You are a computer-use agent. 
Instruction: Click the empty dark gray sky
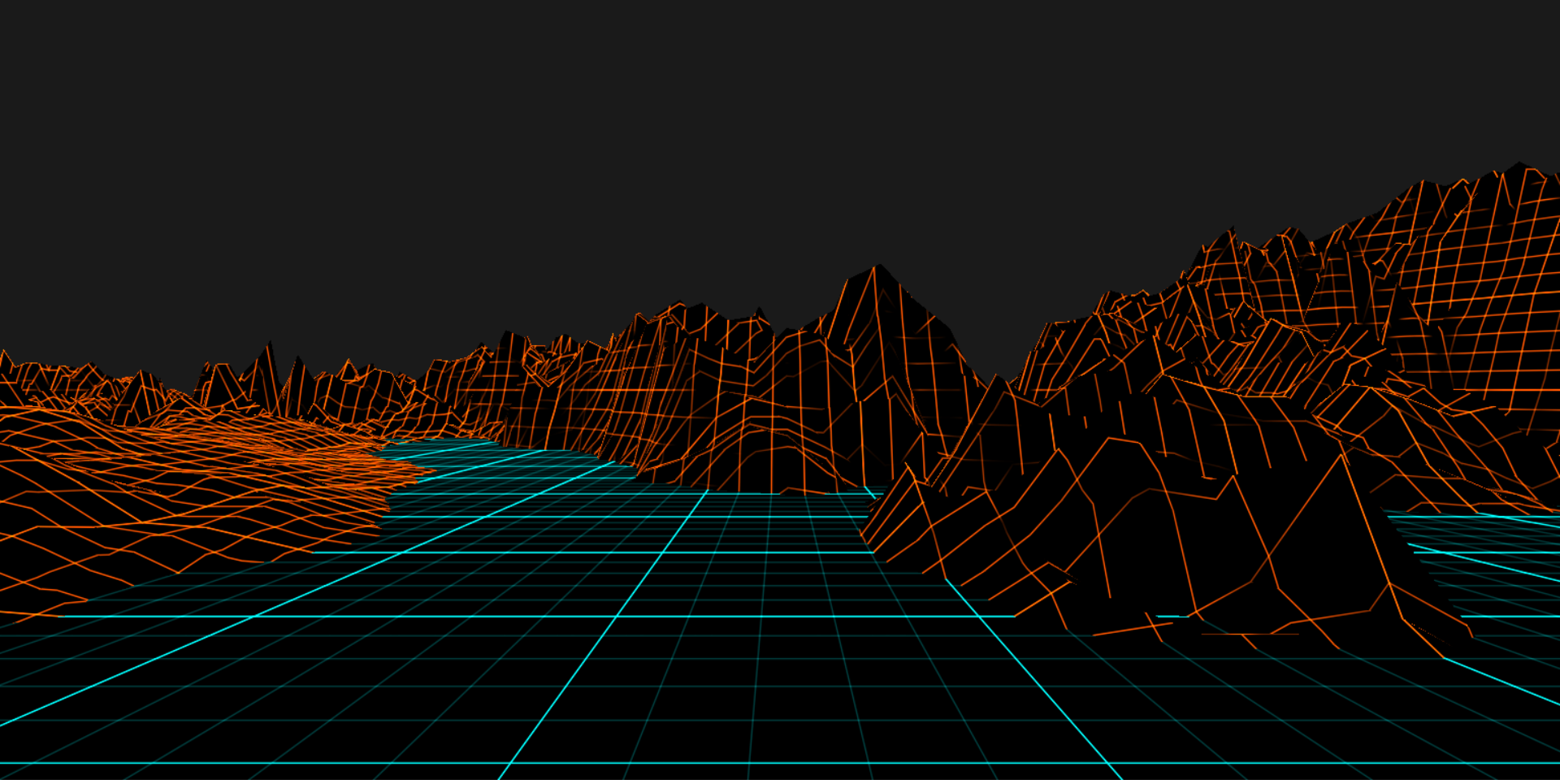pyautogui.click(x=569, y=146)
